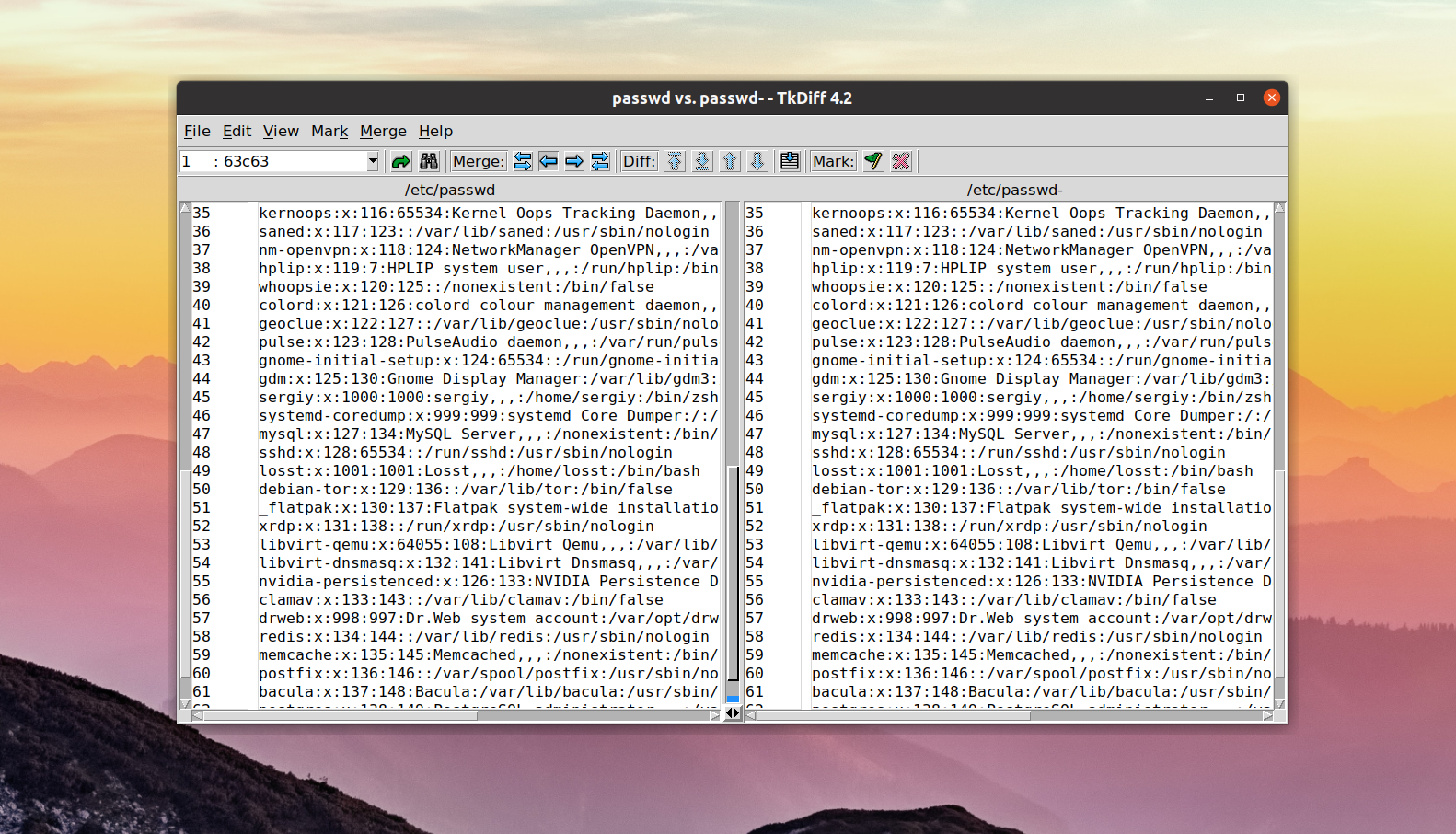Image resolution: width=1456 pixels, height=834 pixels.
Task: Expand the diff selector 63c63 dropdown arrow
Action: 373,161
